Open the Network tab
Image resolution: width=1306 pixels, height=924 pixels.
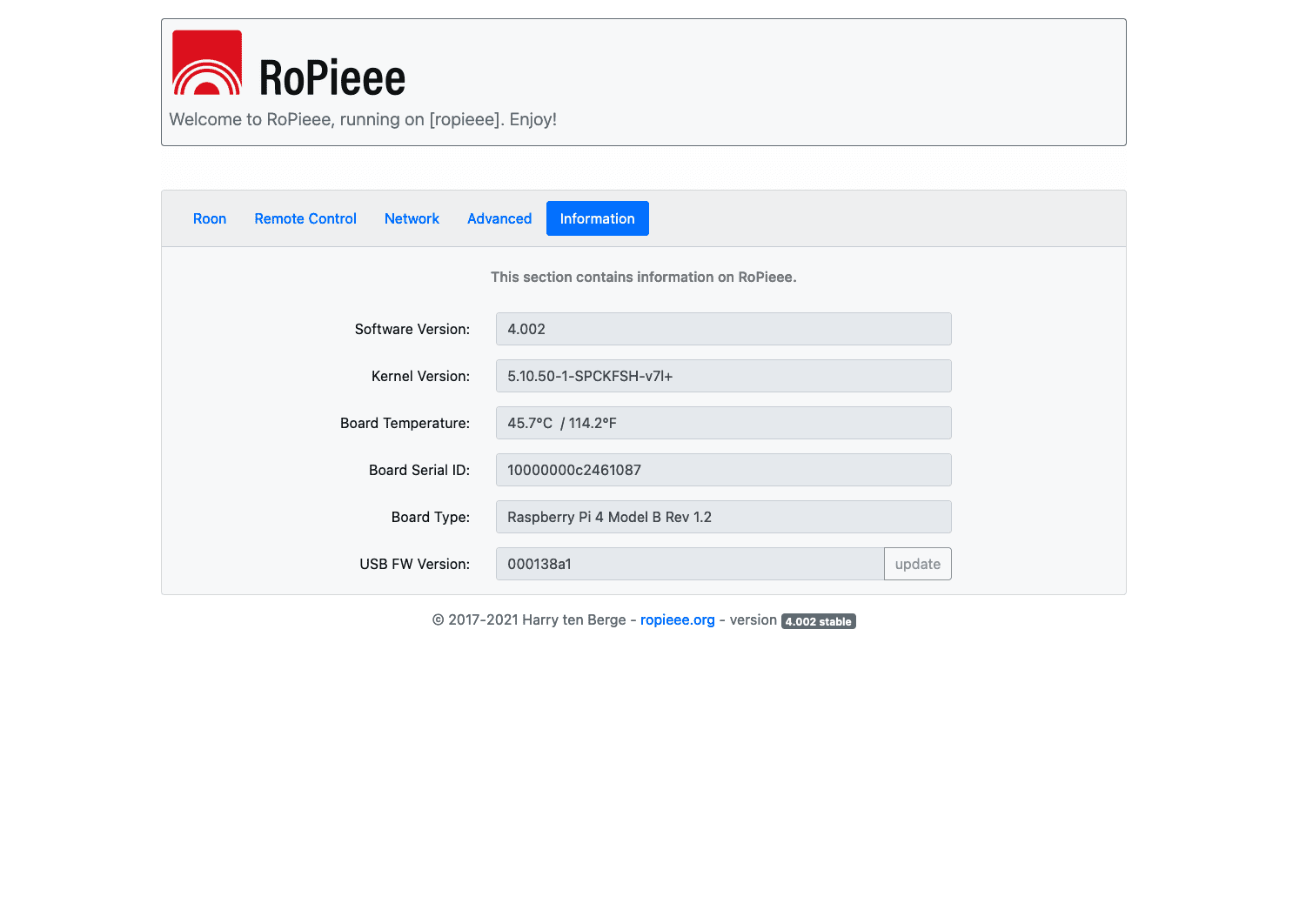coord(412,218)
